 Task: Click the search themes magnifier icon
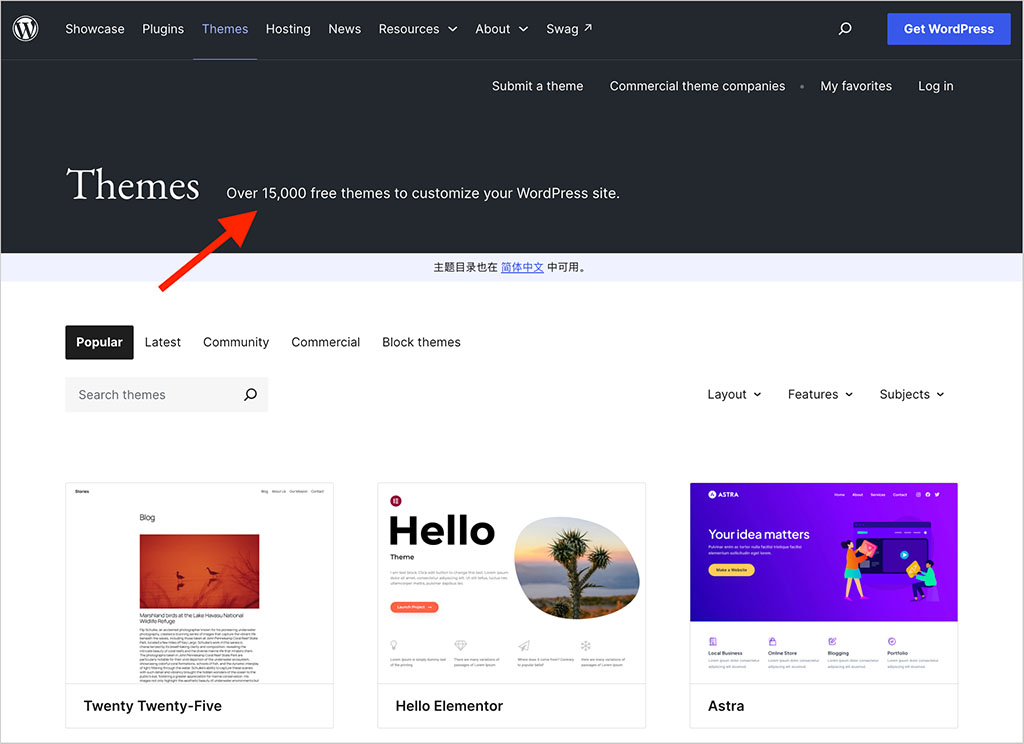[x=251, y=395]
